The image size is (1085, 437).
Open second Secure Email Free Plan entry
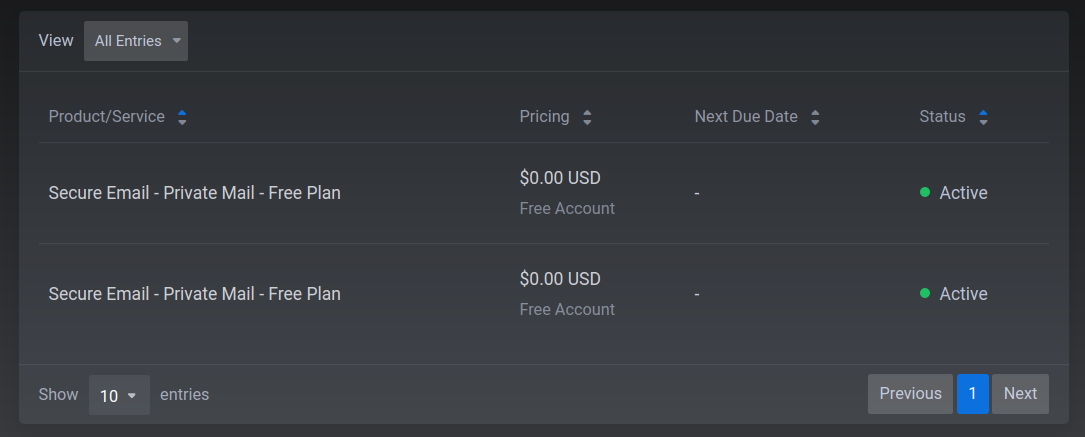click(x=194, y=294)
